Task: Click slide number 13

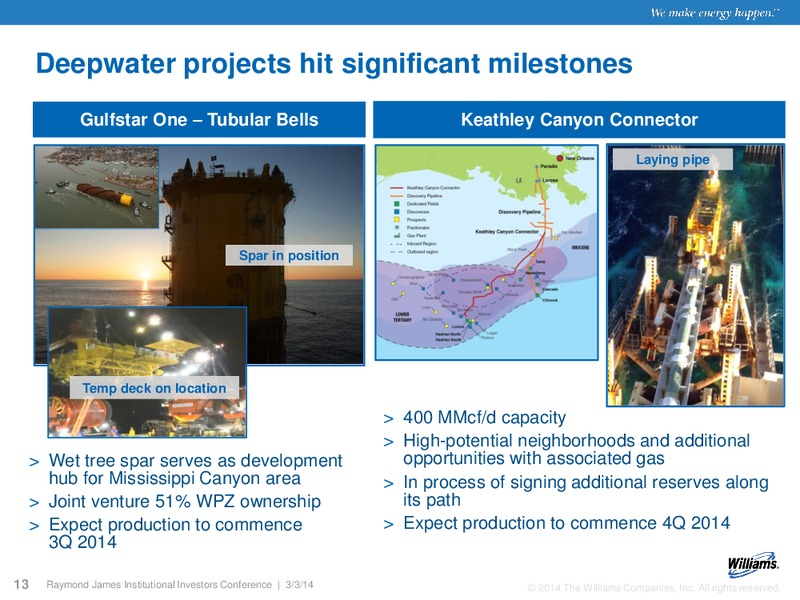Action: 21,584
